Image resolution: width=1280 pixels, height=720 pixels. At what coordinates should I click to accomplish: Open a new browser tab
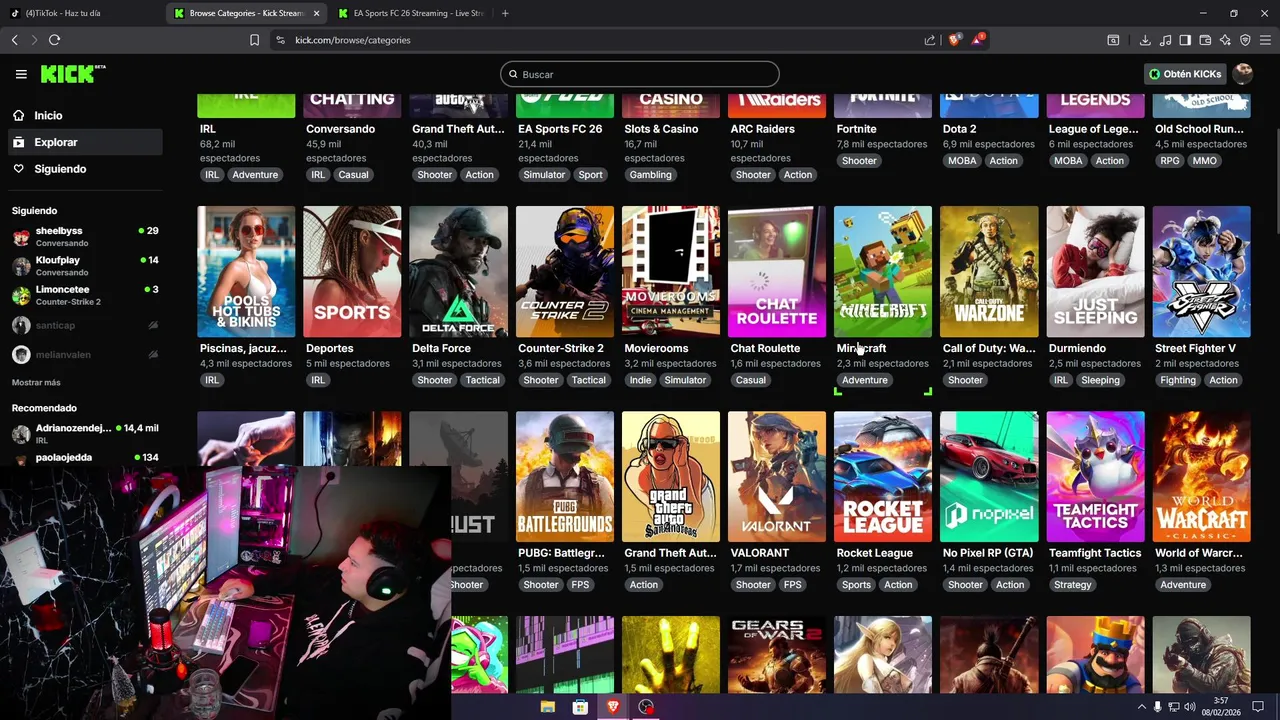[x=505, y=13]
